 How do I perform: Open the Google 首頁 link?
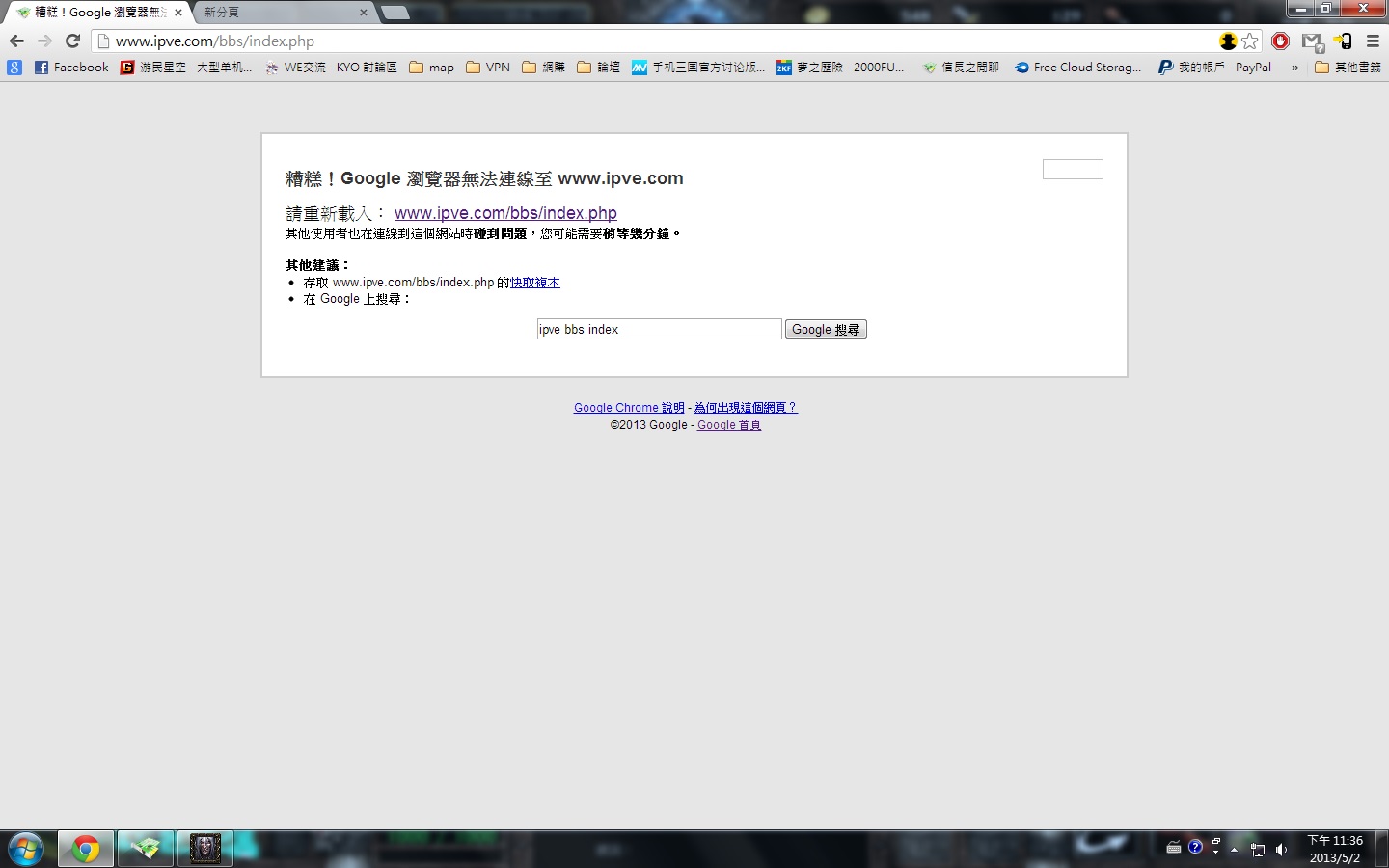(x=729, y=425)
